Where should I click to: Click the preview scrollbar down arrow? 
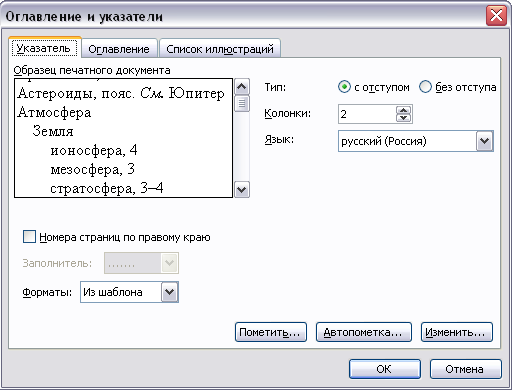[x=242, y=190]
